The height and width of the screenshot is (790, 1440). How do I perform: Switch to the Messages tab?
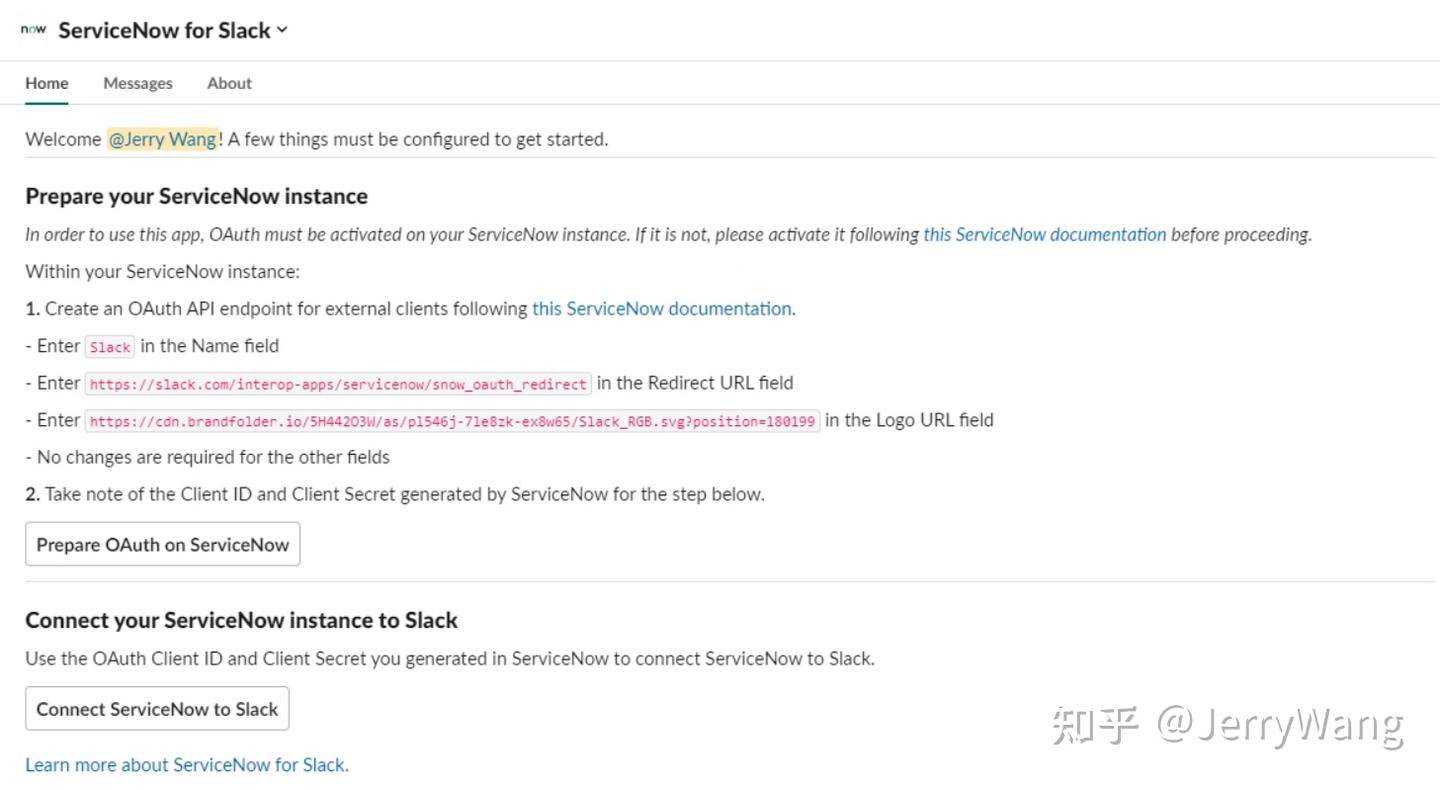[137, 83]
